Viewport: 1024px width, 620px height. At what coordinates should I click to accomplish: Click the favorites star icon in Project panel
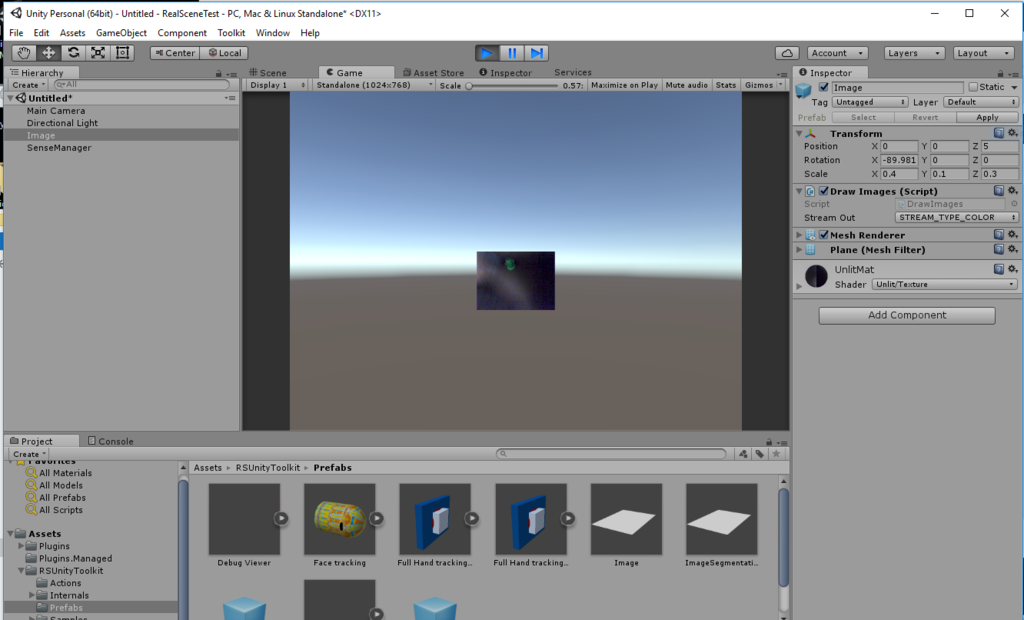[x=776, y=453]
